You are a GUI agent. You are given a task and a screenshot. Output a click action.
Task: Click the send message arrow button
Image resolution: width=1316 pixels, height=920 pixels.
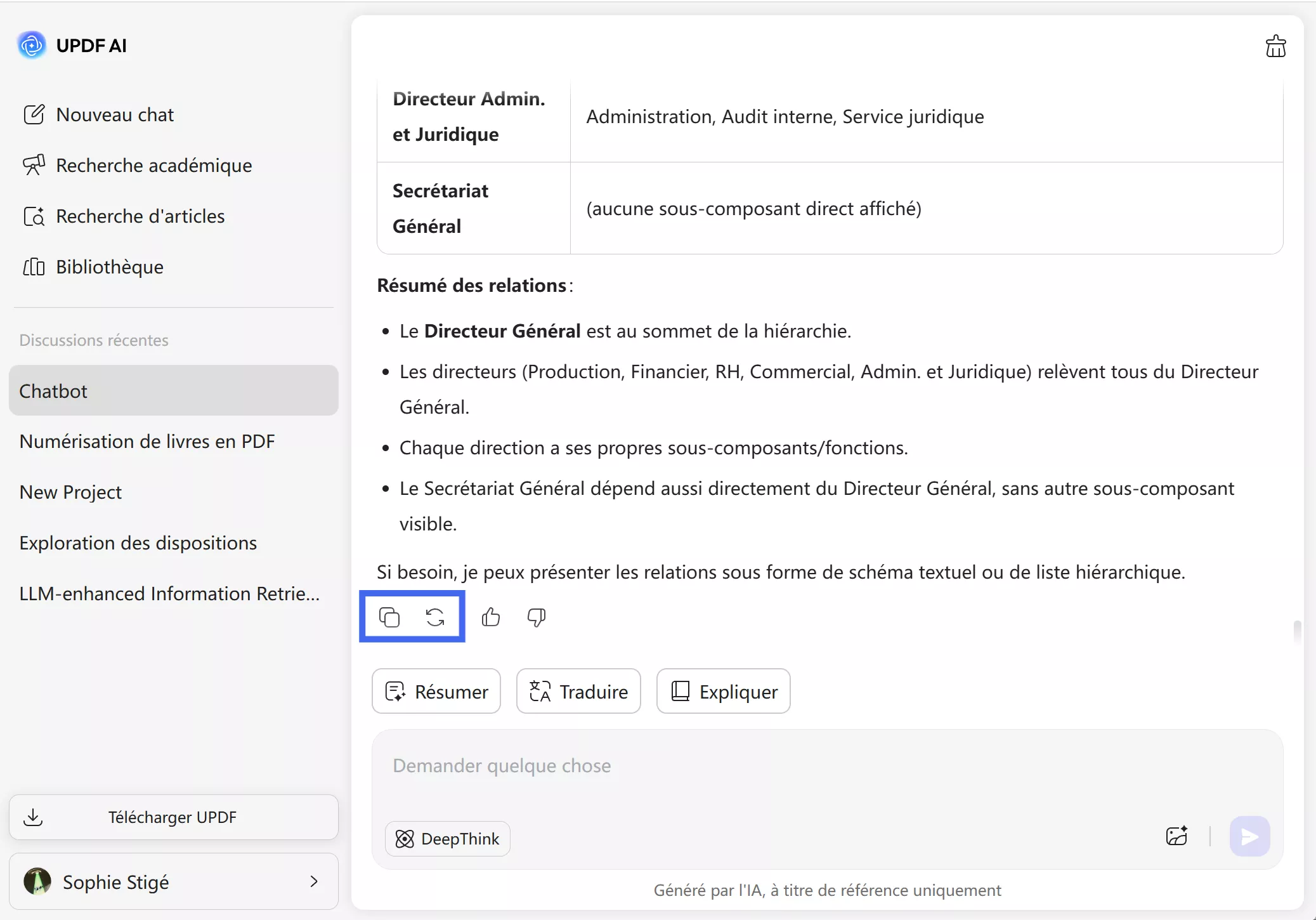point(1249,836)
